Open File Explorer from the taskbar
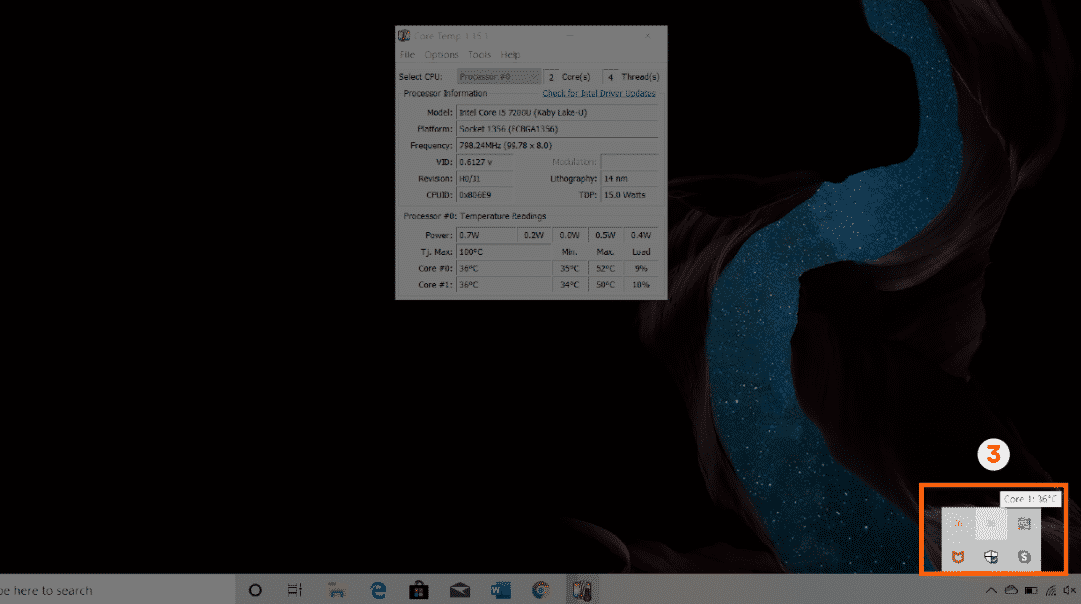This screenshot has width=1081, height=604. pyautogui.click(x=336, y=590)
